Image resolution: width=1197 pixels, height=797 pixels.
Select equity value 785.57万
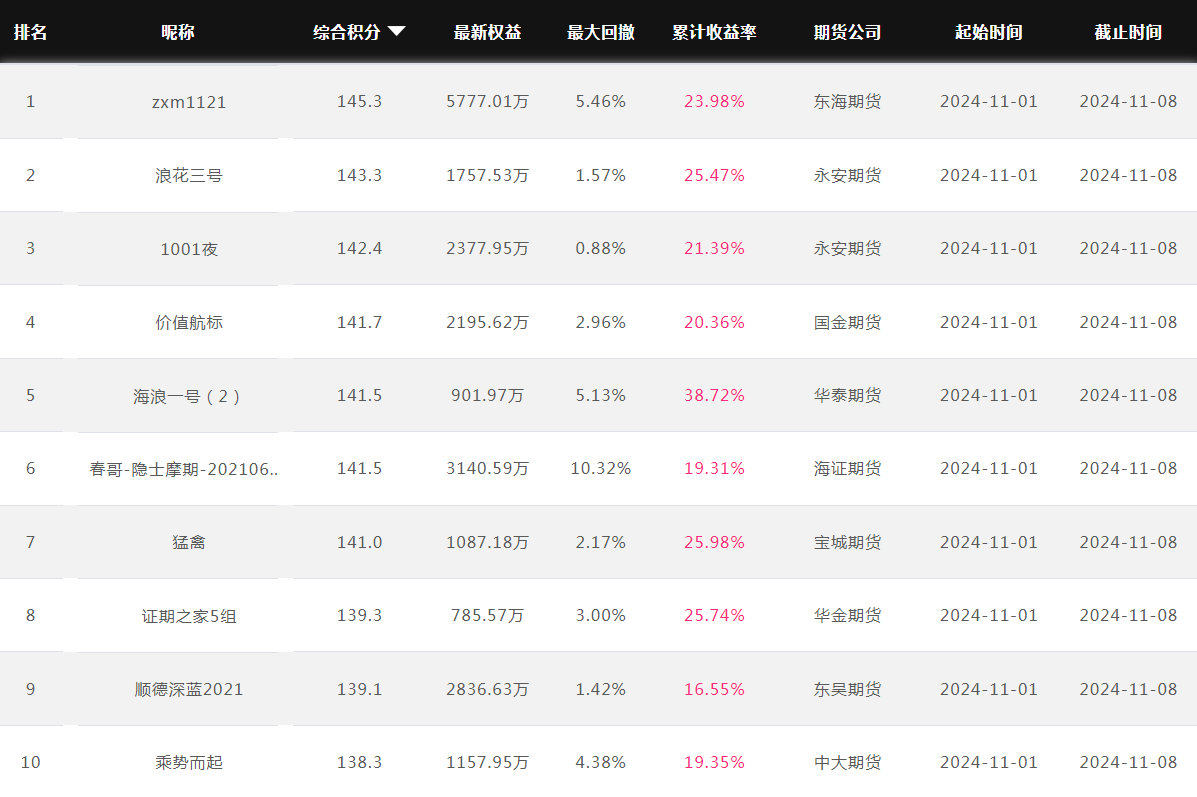487,615
